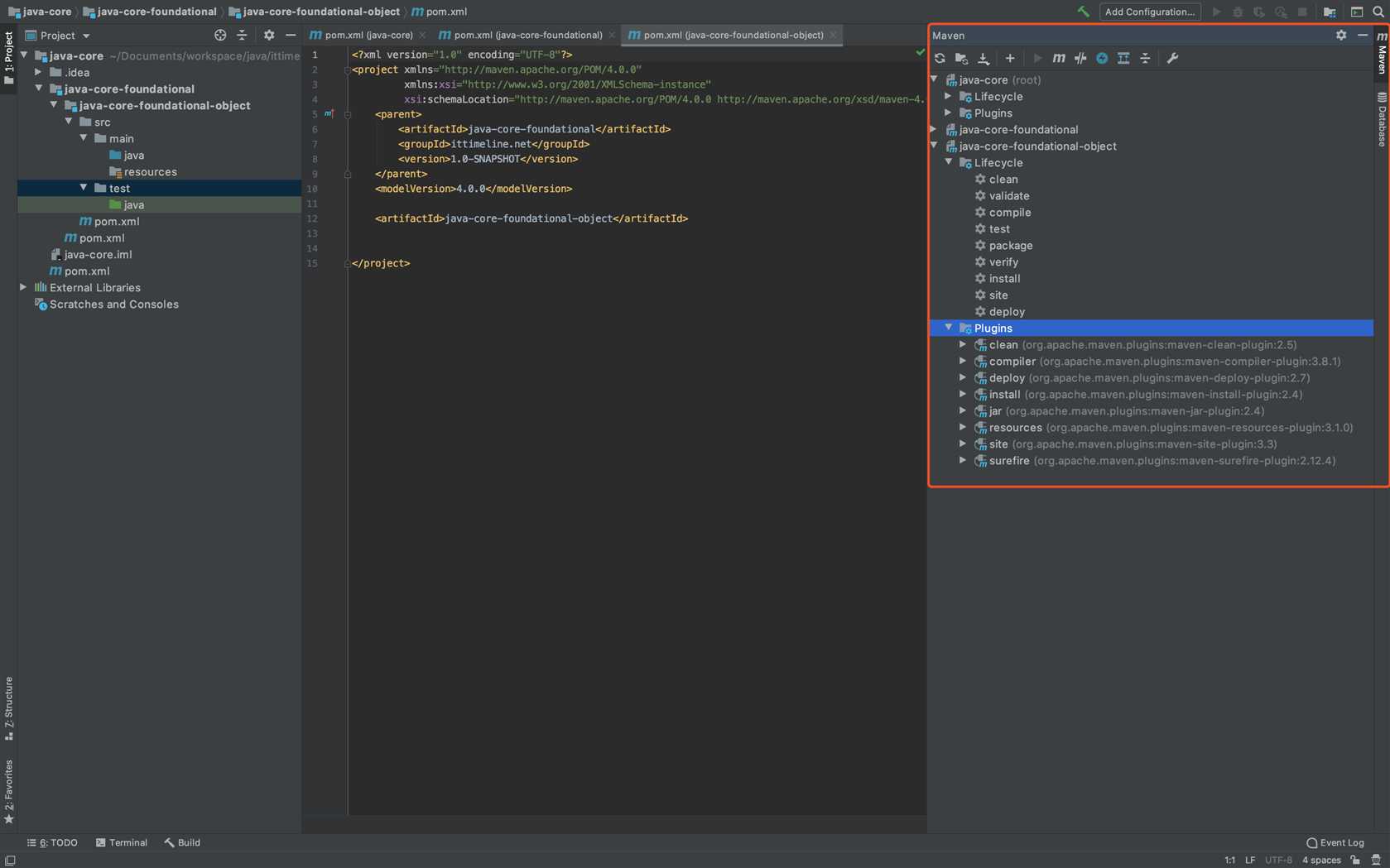Open Database side tool window
The image size is (1390, 868).
click(x=1382, y=120)
